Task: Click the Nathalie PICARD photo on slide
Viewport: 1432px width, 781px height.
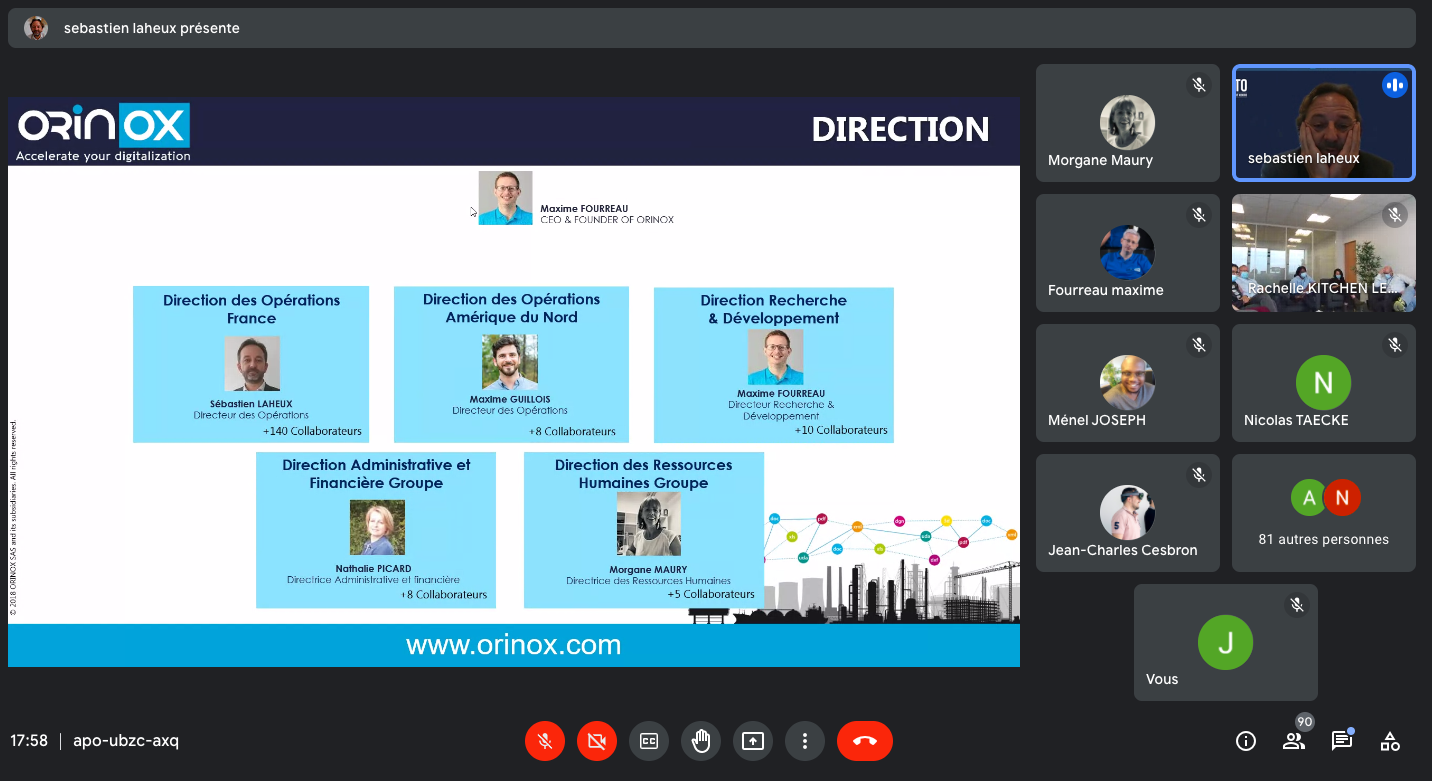Action: pyautogui.click(x=377, y=527)
